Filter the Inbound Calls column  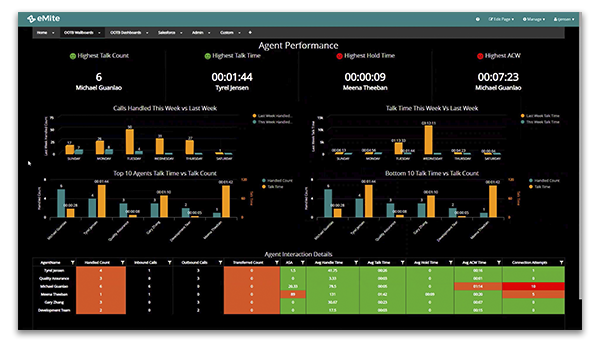170,262
